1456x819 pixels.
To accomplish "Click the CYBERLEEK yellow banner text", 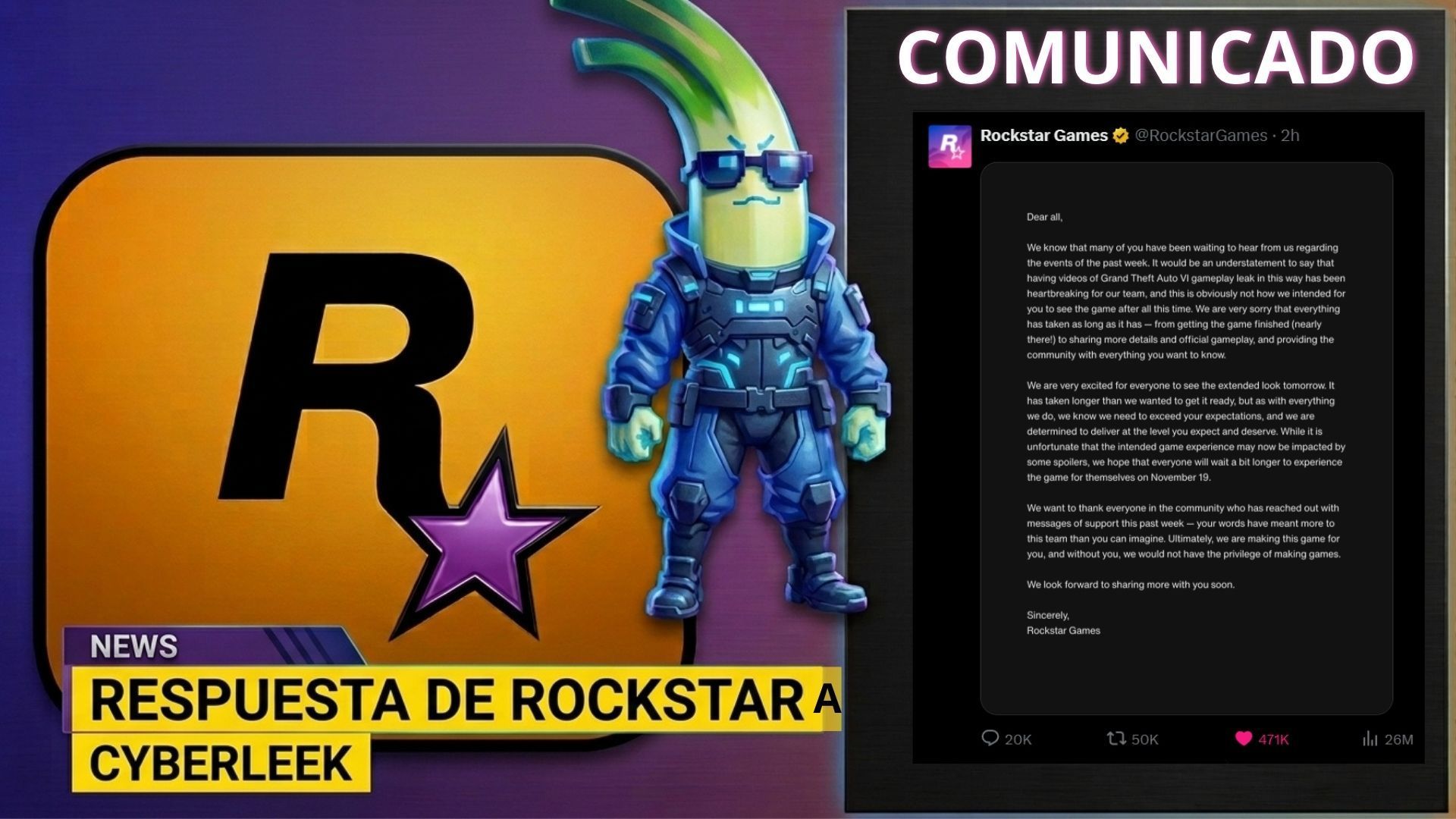I will pos(221,763).
